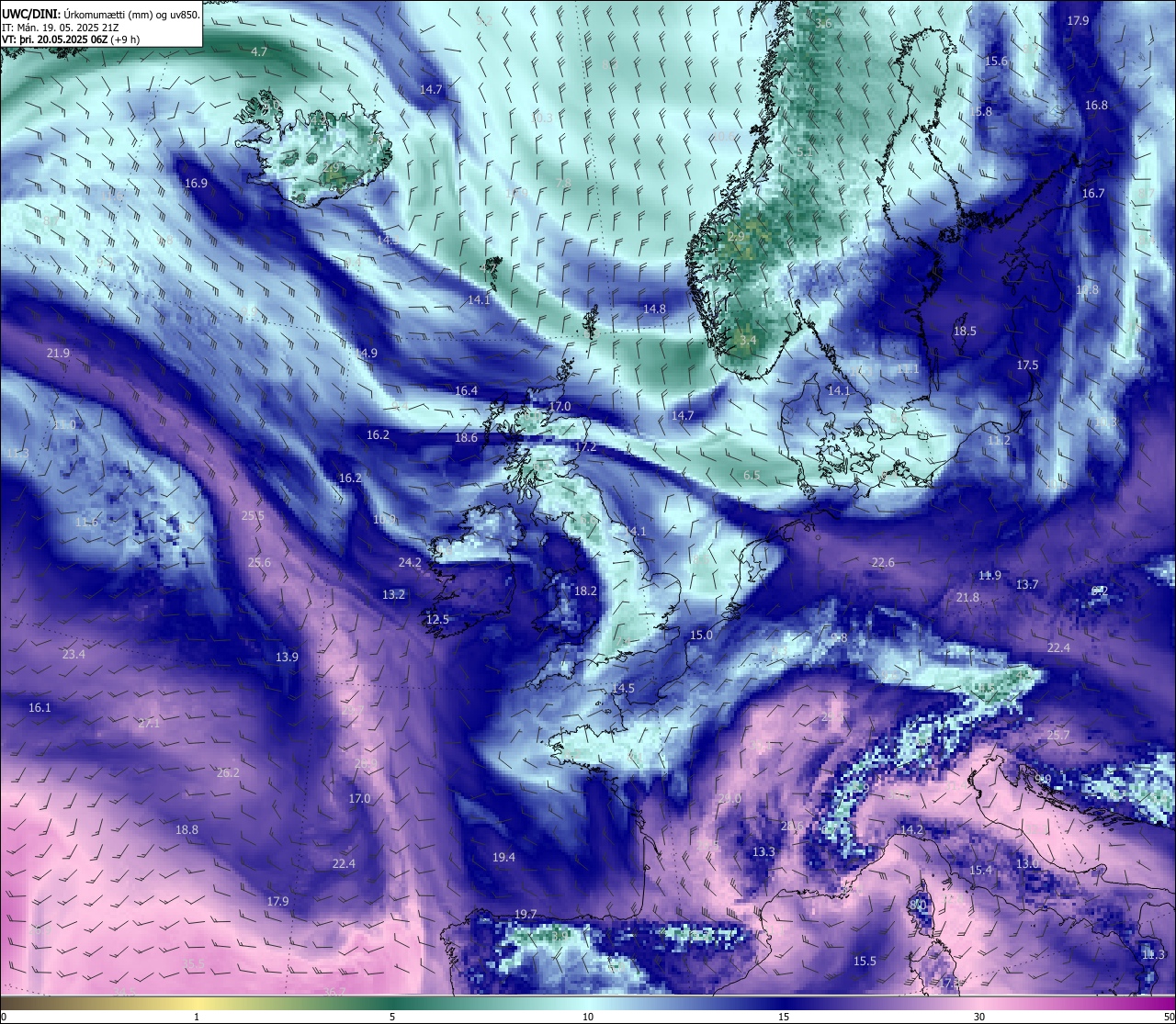Image resolution: width=1176 pixels, height=1024 pixels.
Task: Click the 17.5 value east of the Baltic
Action: 1027,366
